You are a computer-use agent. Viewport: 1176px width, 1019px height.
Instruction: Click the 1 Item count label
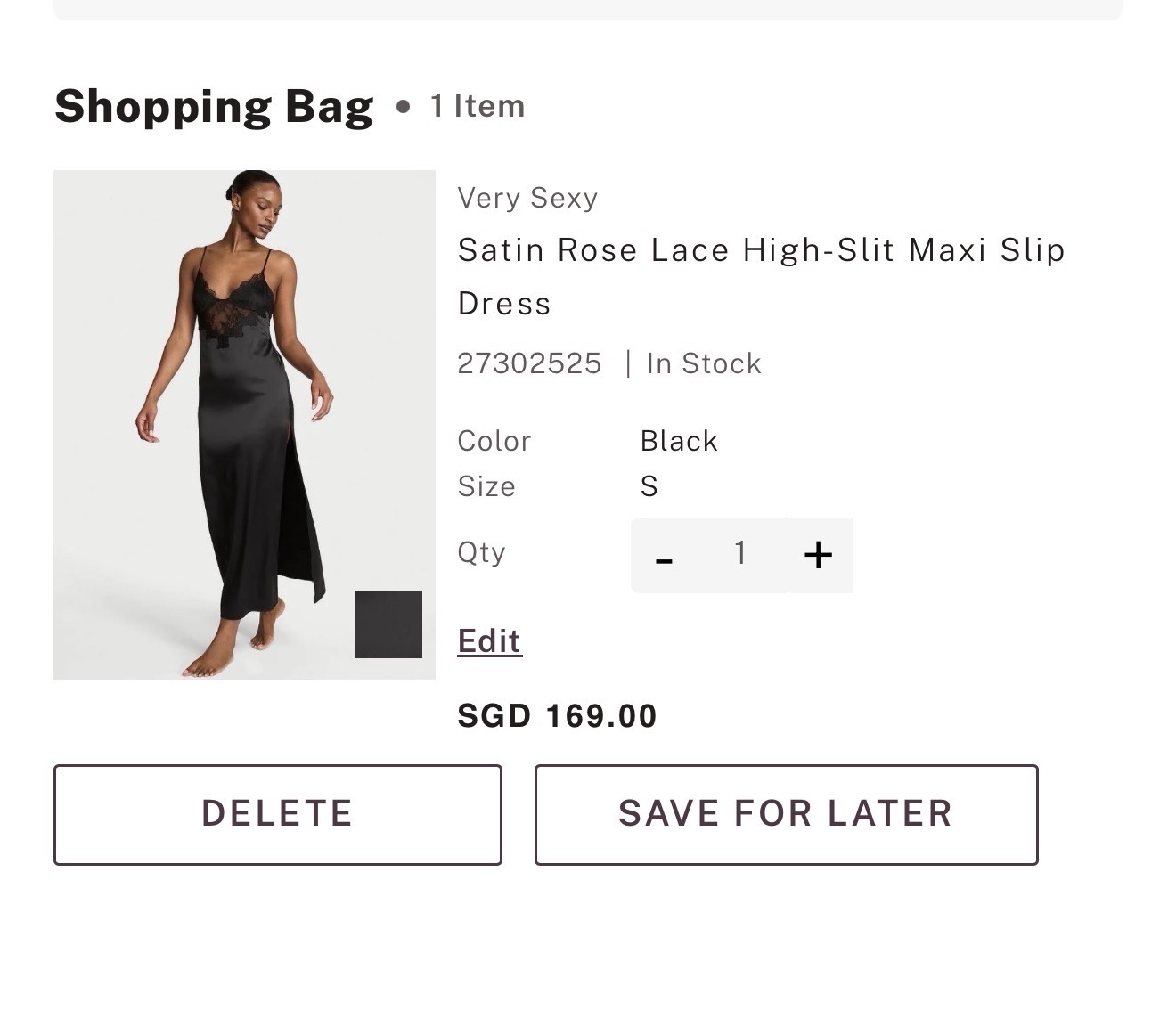(x=478, y=106)
